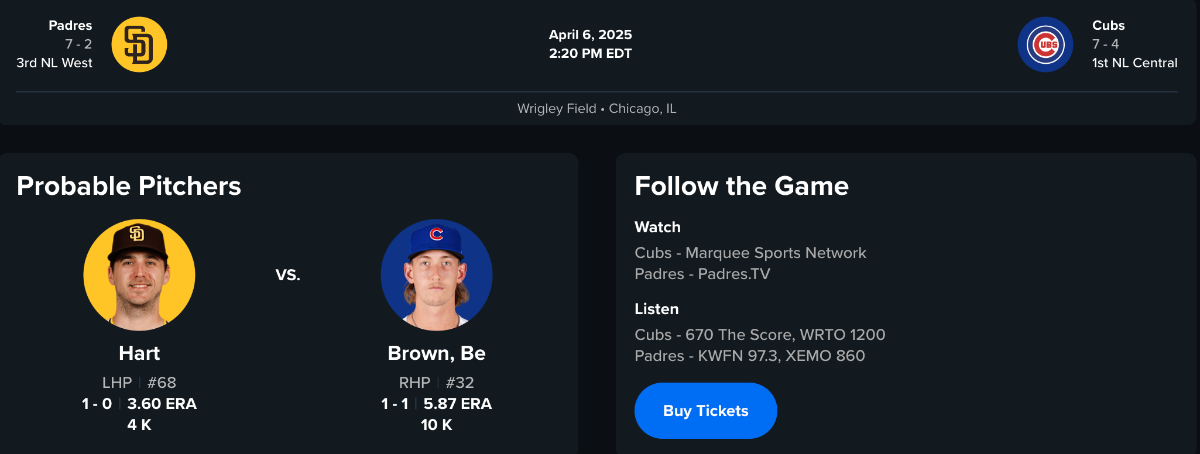The width and height of the screenshot is (1200, 454).
Task: Click the April 6, 2025 game date
Action: (x=590, y=35)
